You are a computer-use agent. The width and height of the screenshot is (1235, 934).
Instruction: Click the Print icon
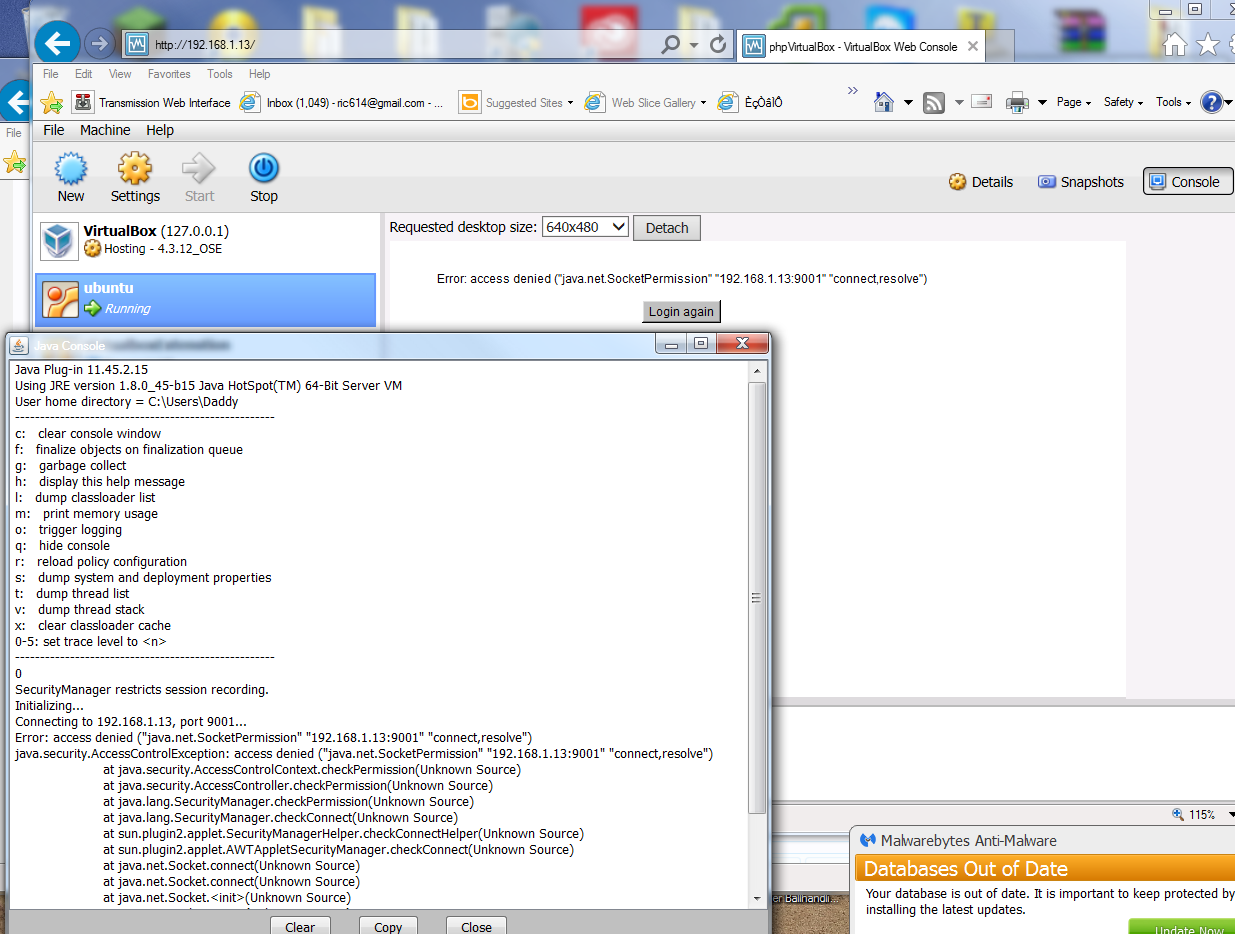(x=1017, y=102)
